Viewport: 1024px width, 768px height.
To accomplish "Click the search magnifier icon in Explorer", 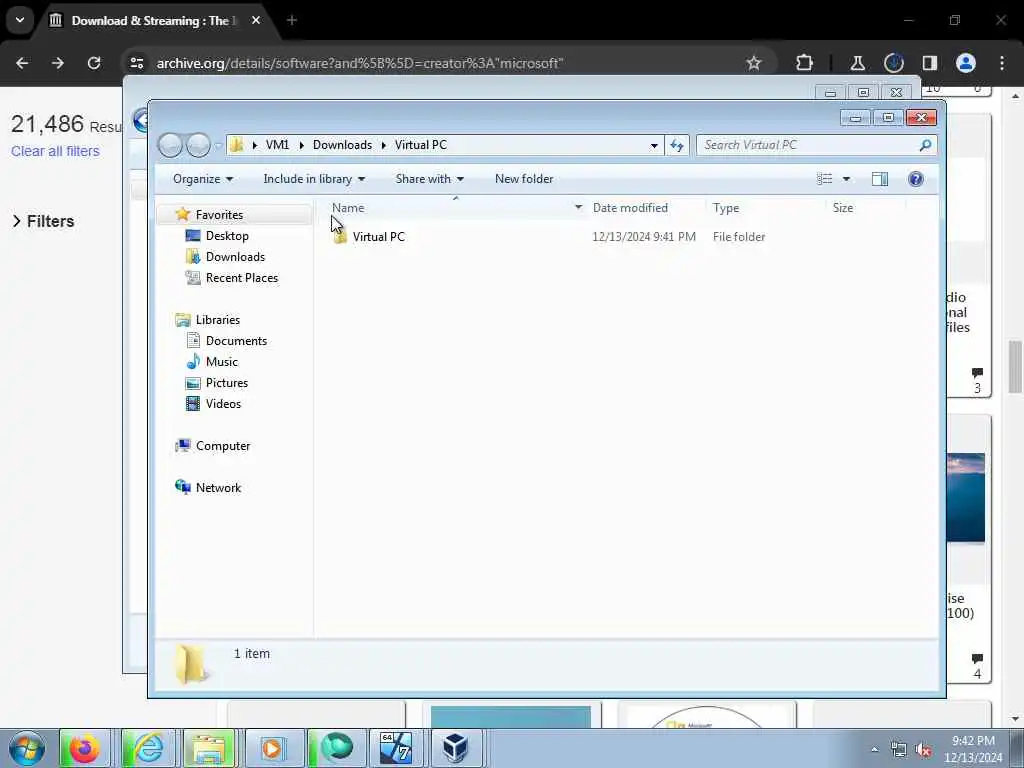I will [925, 145].
